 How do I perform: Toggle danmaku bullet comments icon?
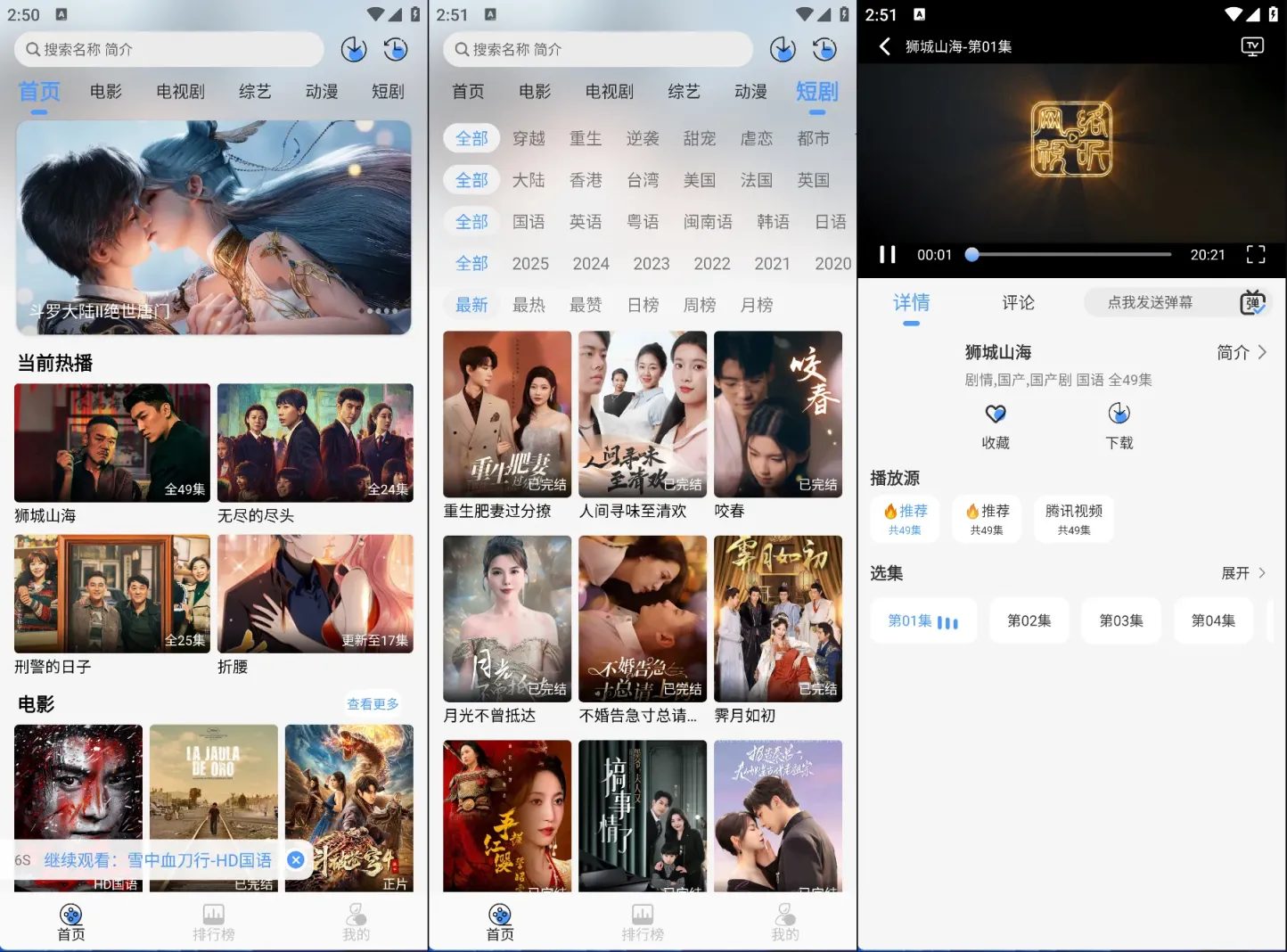[x=1252, y=302]
